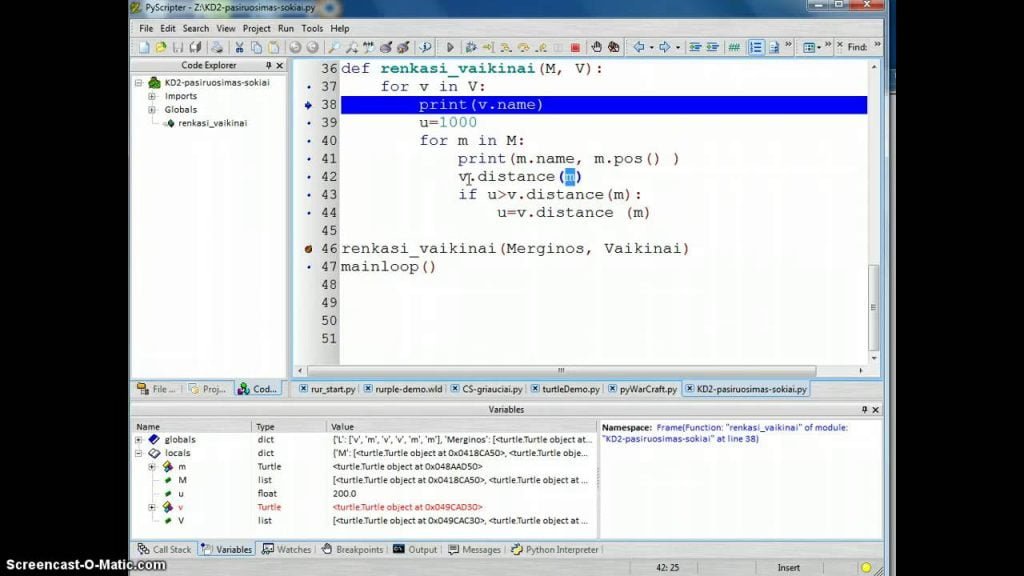Expand the red v Turtle variable
This screenshot has width=1024, height=576.
pyautogui.click(x=152, y=507)
